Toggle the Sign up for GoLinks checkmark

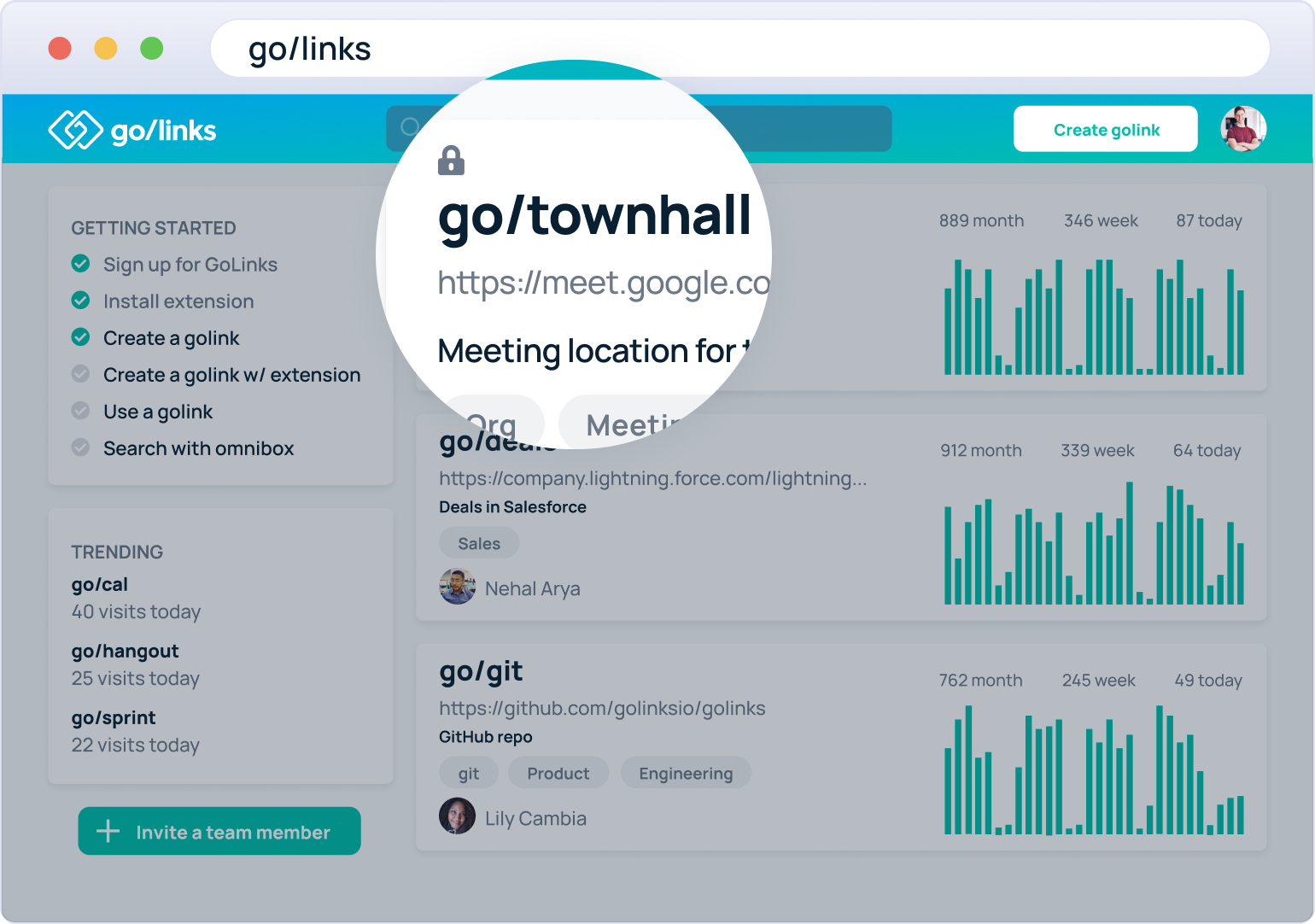pos(81,264)
